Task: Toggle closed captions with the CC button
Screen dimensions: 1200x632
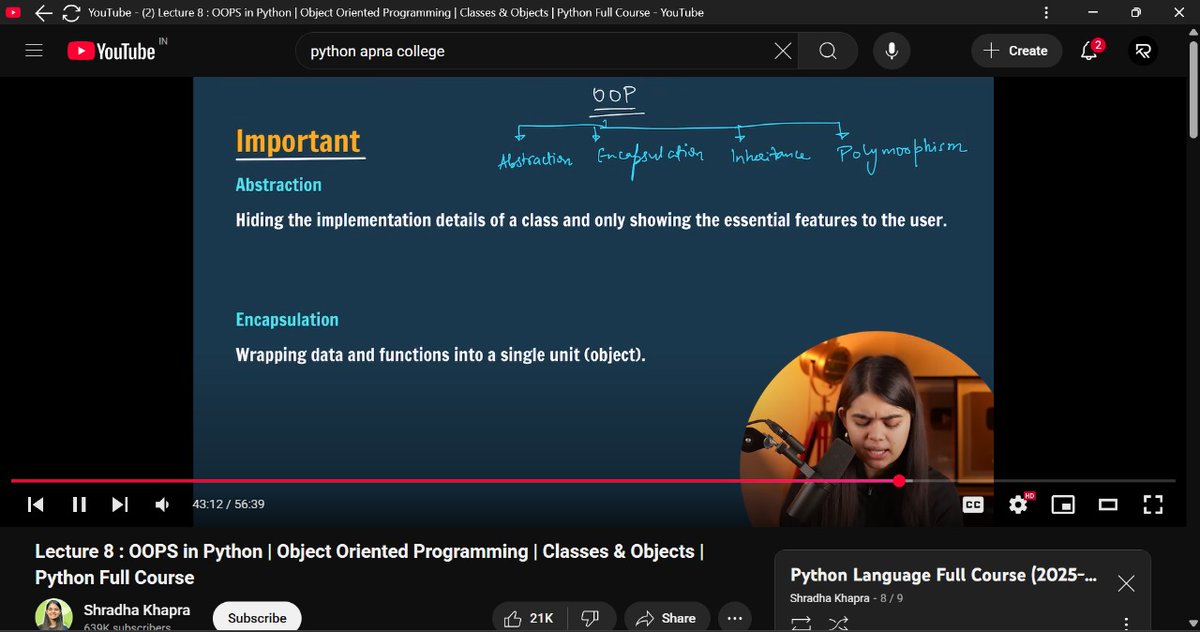Action: pos(972,505)
